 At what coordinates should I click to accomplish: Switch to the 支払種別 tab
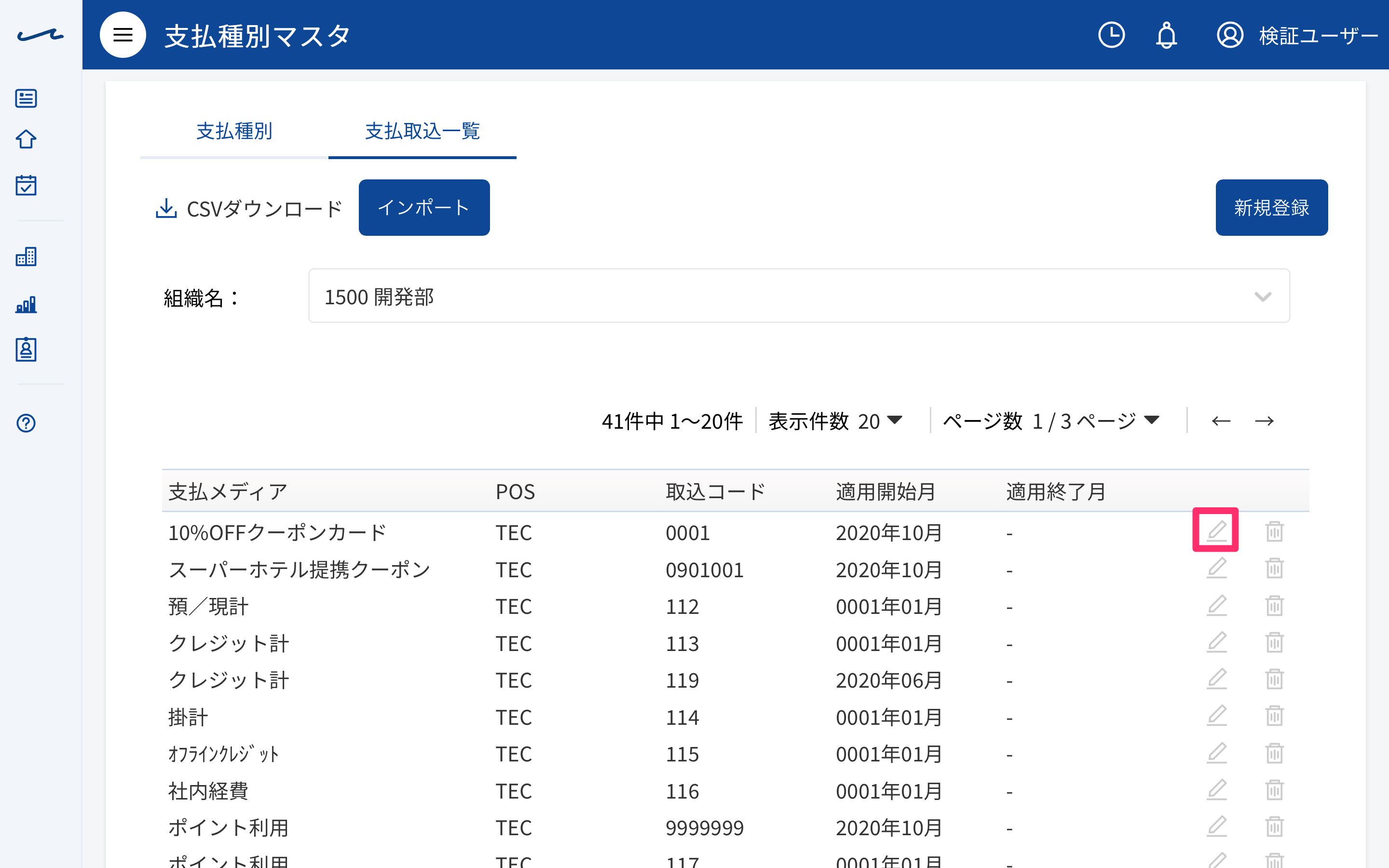(234, 132)
